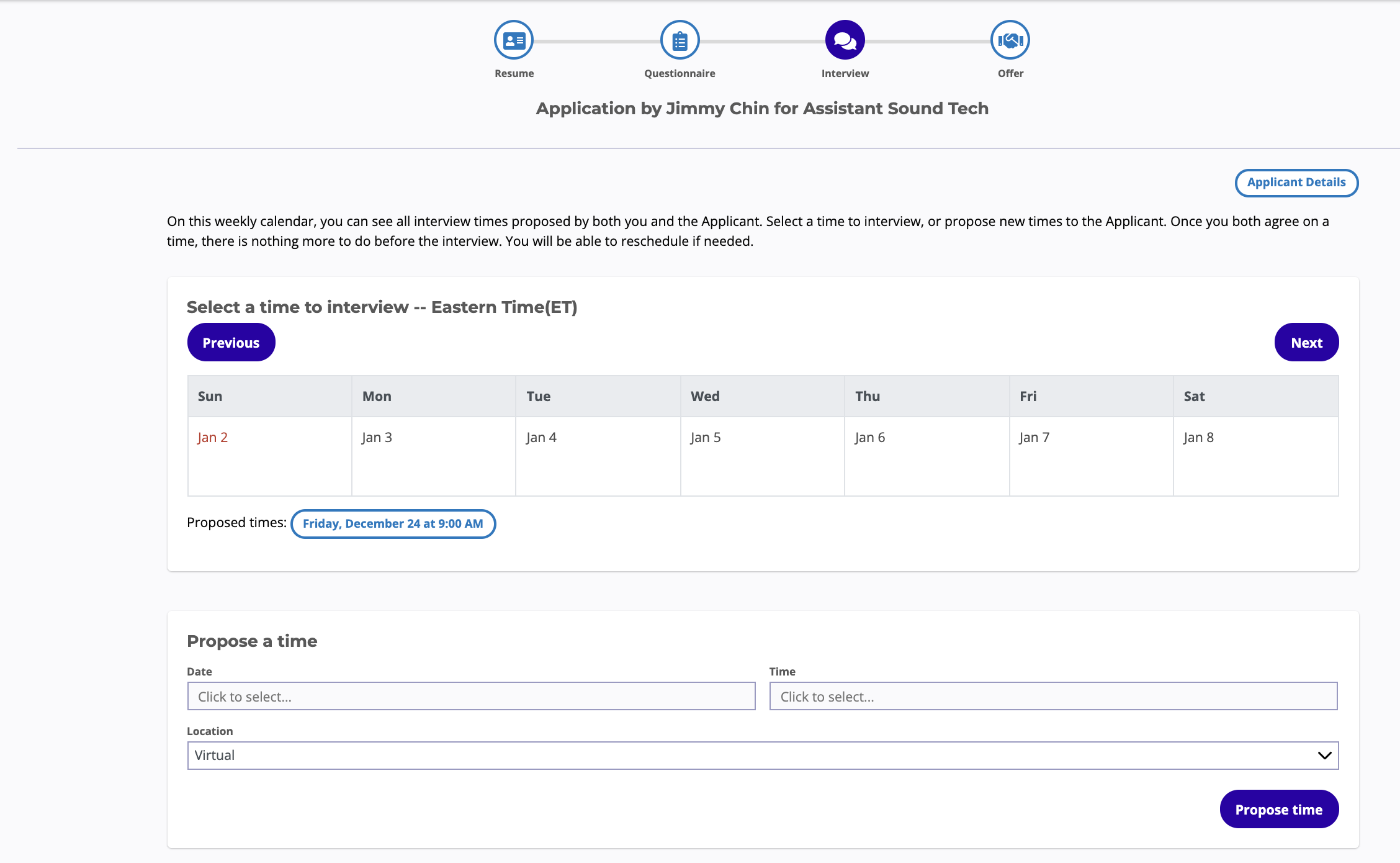Select the Jan 3 Monday cell
This screenshot has width=1400, height=863.
(433, 456)
